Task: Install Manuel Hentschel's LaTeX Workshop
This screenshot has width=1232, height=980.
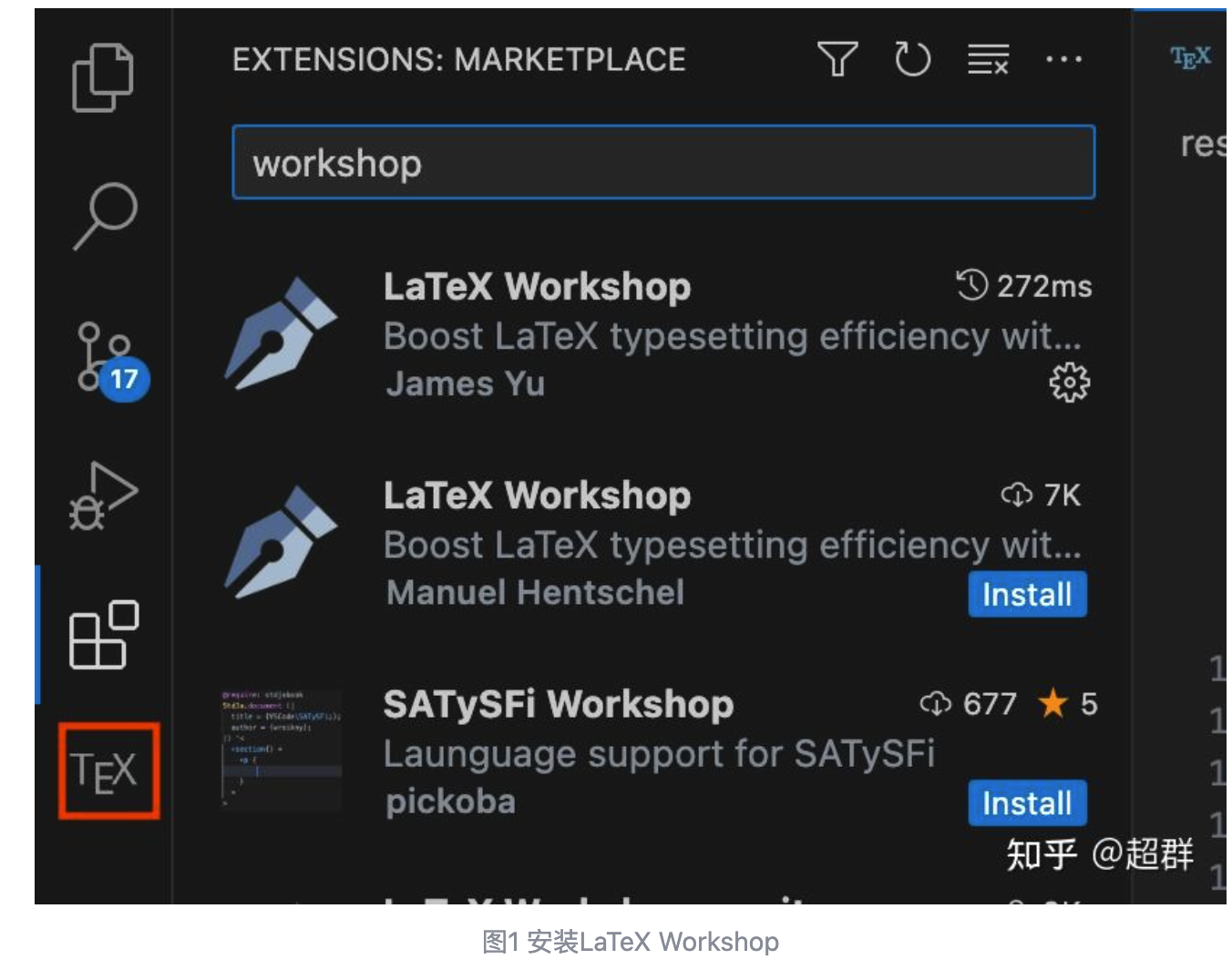Action: (x=1027, y=594)
